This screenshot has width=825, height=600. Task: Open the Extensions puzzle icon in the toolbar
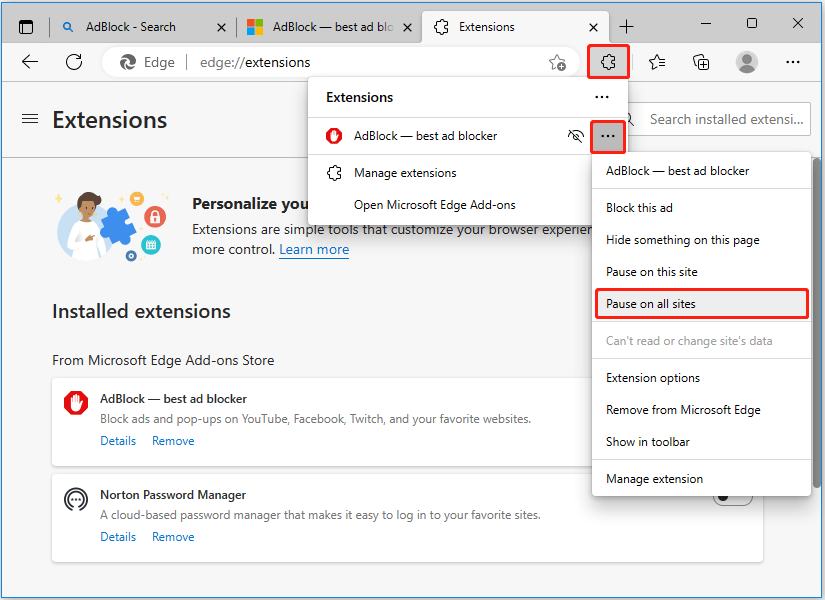point(608,61)
